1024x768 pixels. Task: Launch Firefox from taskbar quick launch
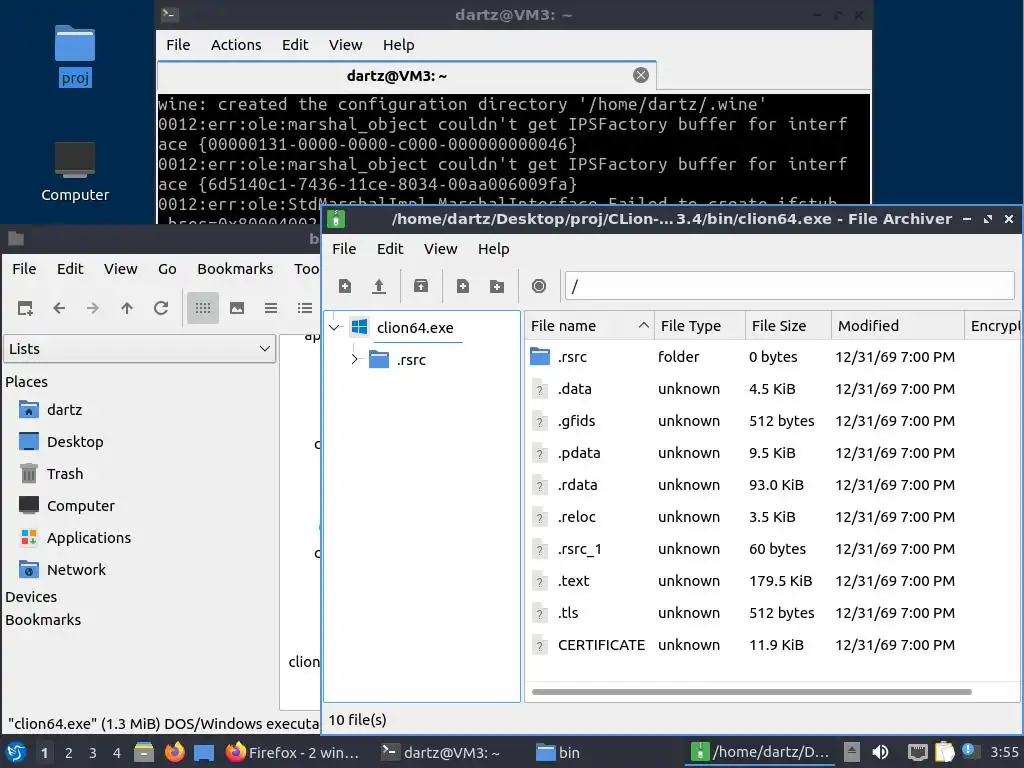coord(174,752)
